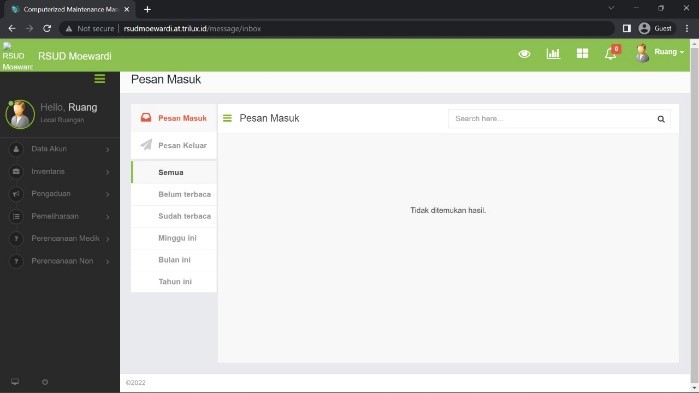Click the monitor icon at sidebar bottom

tap(15, 382)
